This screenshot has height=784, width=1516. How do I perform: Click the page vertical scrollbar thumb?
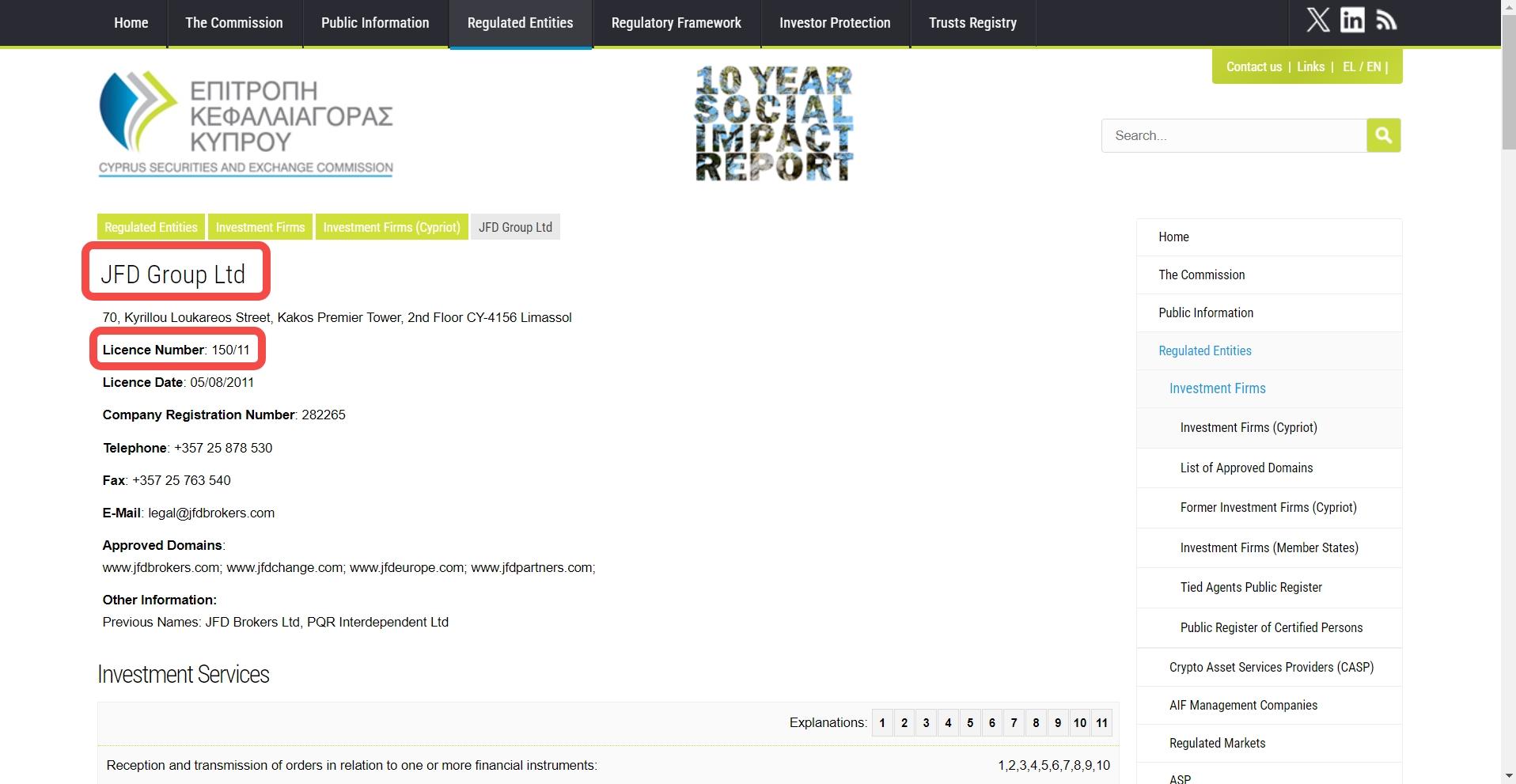point(1508,83)
